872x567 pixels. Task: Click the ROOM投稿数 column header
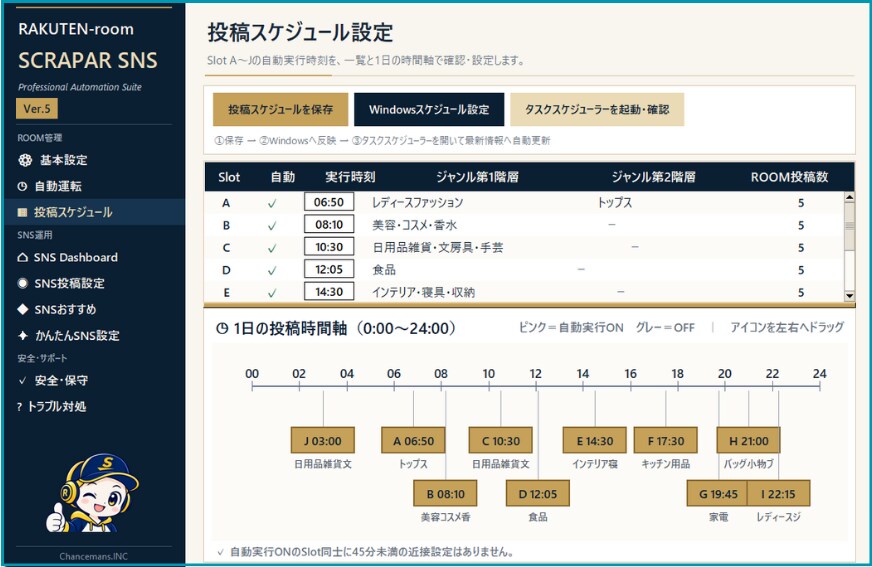point(789,177)
